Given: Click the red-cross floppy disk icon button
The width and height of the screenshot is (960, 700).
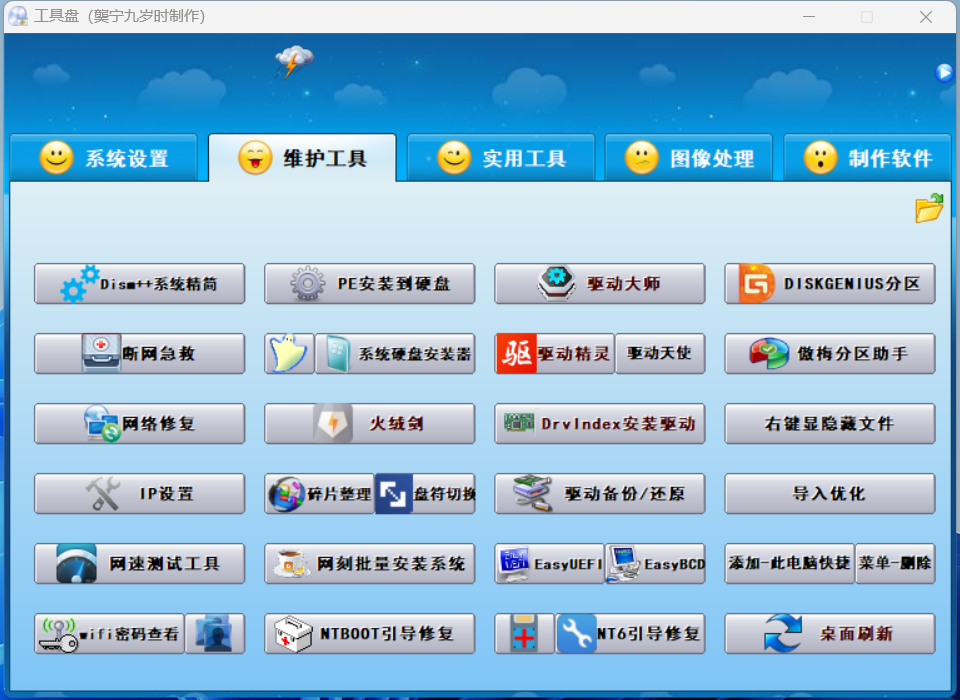Looking at the screenshot, I should tap(524, 634).
